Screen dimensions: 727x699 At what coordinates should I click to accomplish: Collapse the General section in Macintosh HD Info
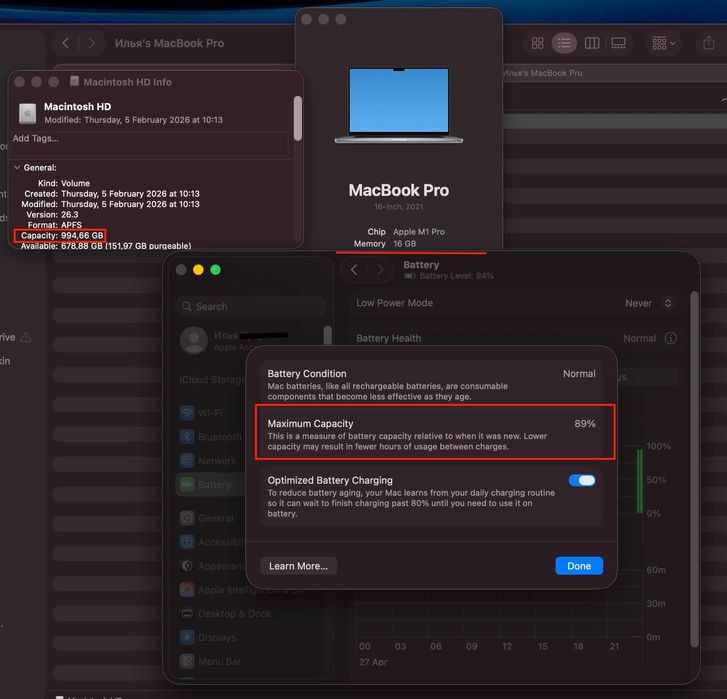pos(17,167)
